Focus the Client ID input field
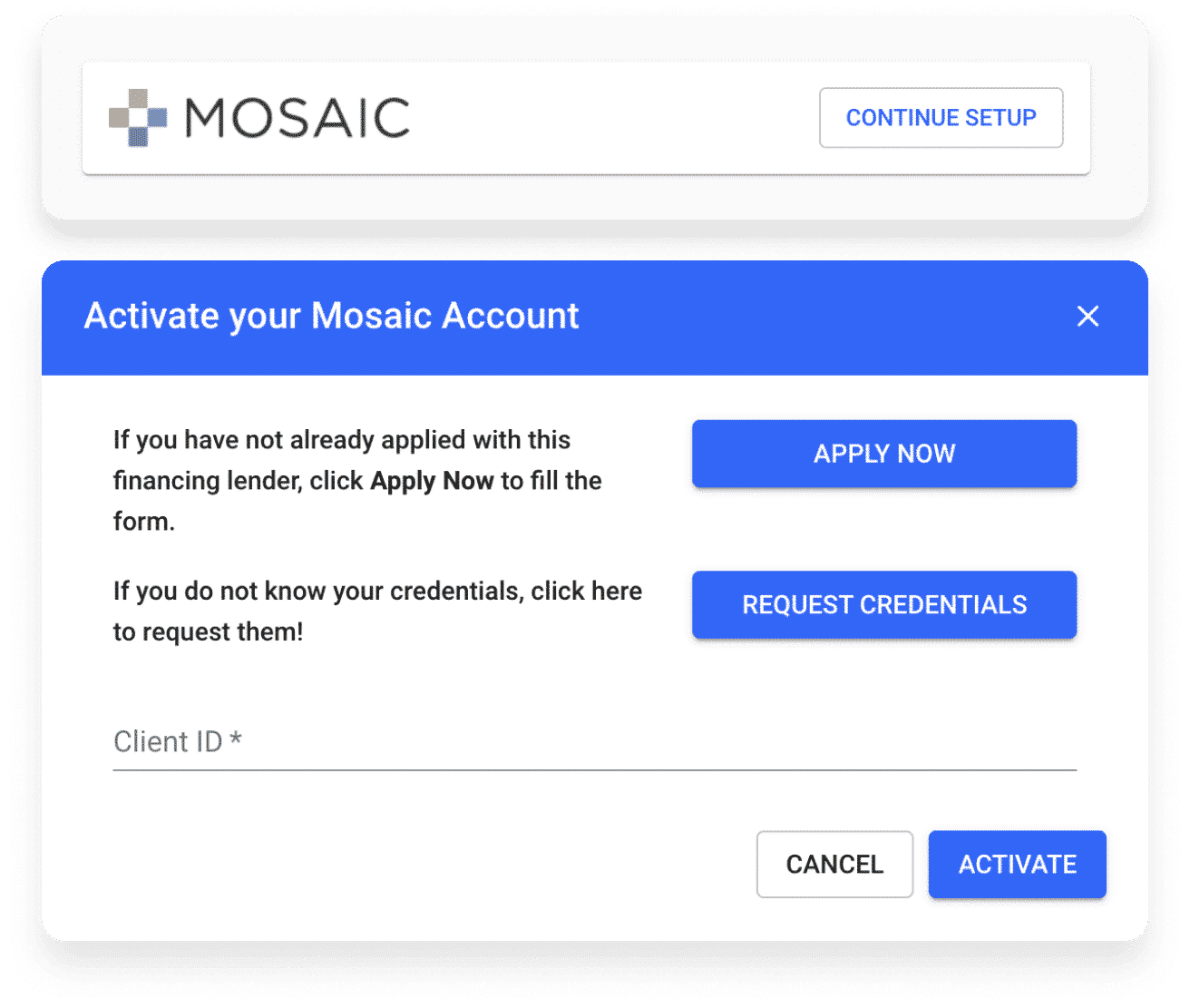 coord(595,741)
